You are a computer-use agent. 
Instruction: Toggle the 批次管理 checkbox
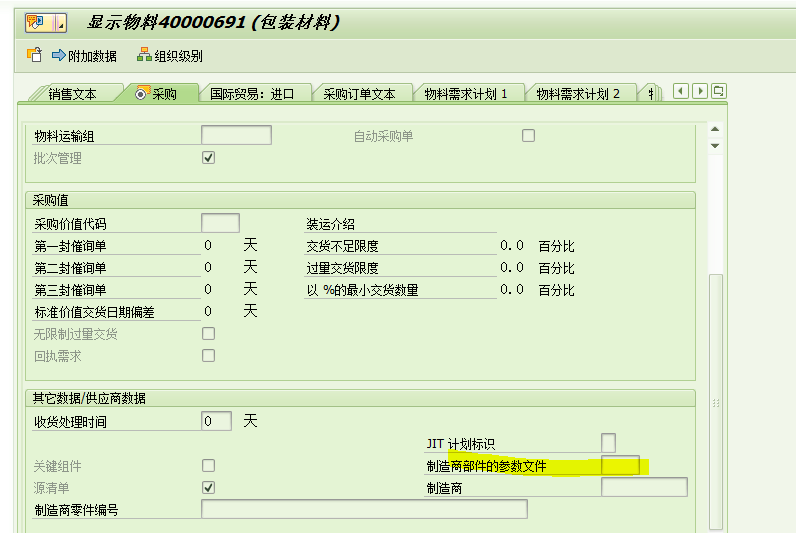(x=208, y=158)
